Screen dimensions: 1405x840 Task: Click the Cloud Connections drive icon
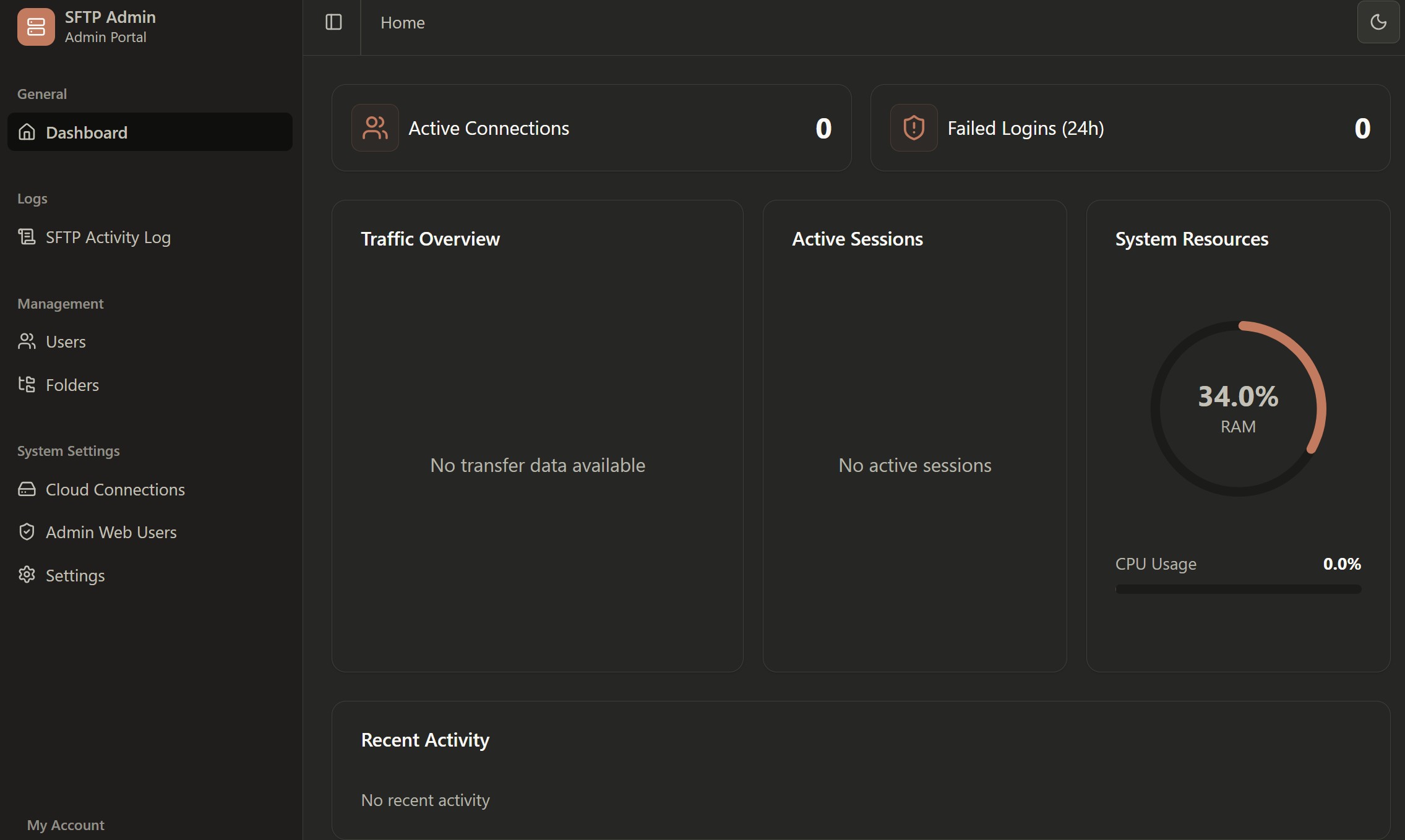[x=27, y=489]
